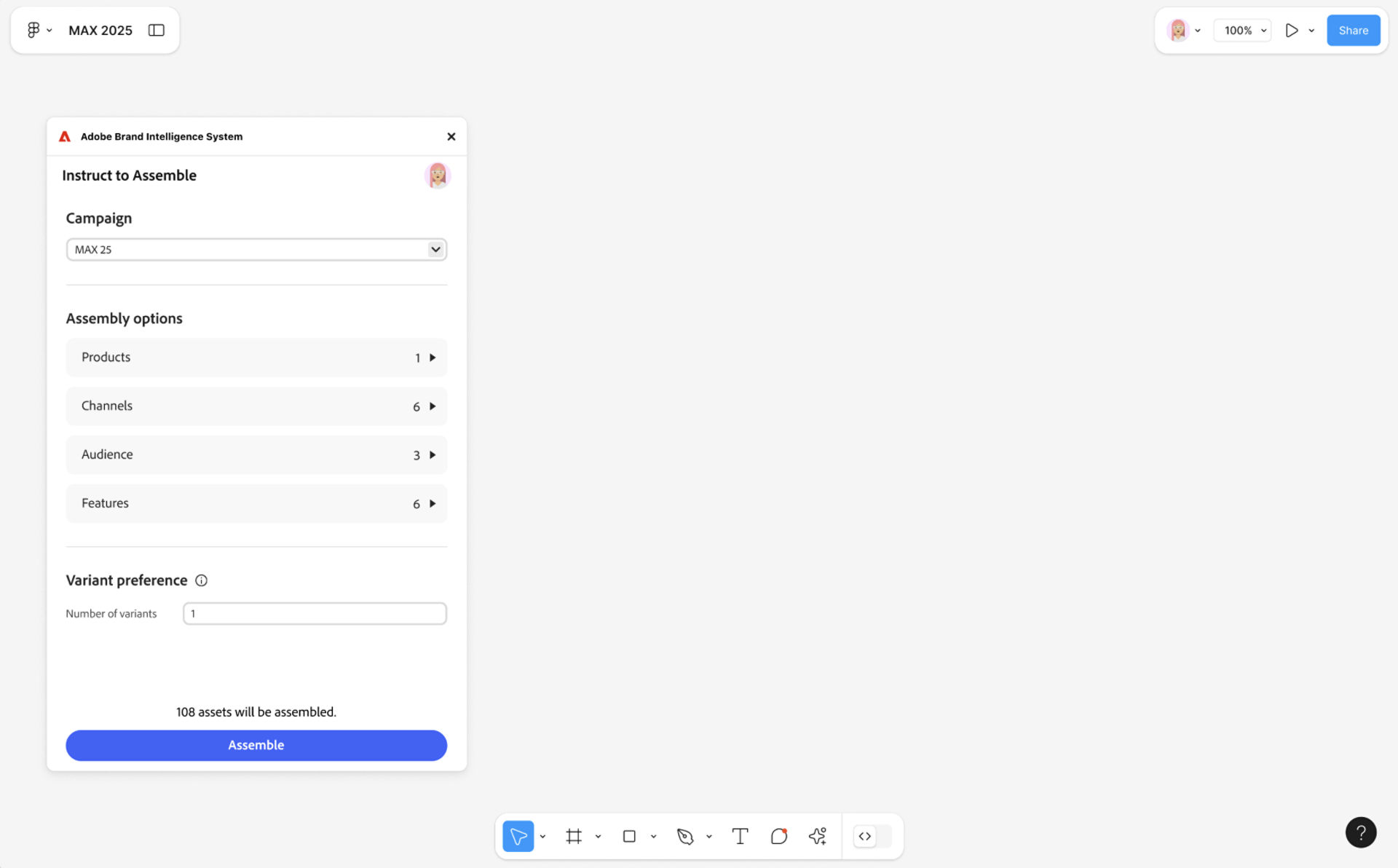Open the info tooltip for Variant preference
Viewport: 1398px width, 868px height.
click(x=201, y=580)
